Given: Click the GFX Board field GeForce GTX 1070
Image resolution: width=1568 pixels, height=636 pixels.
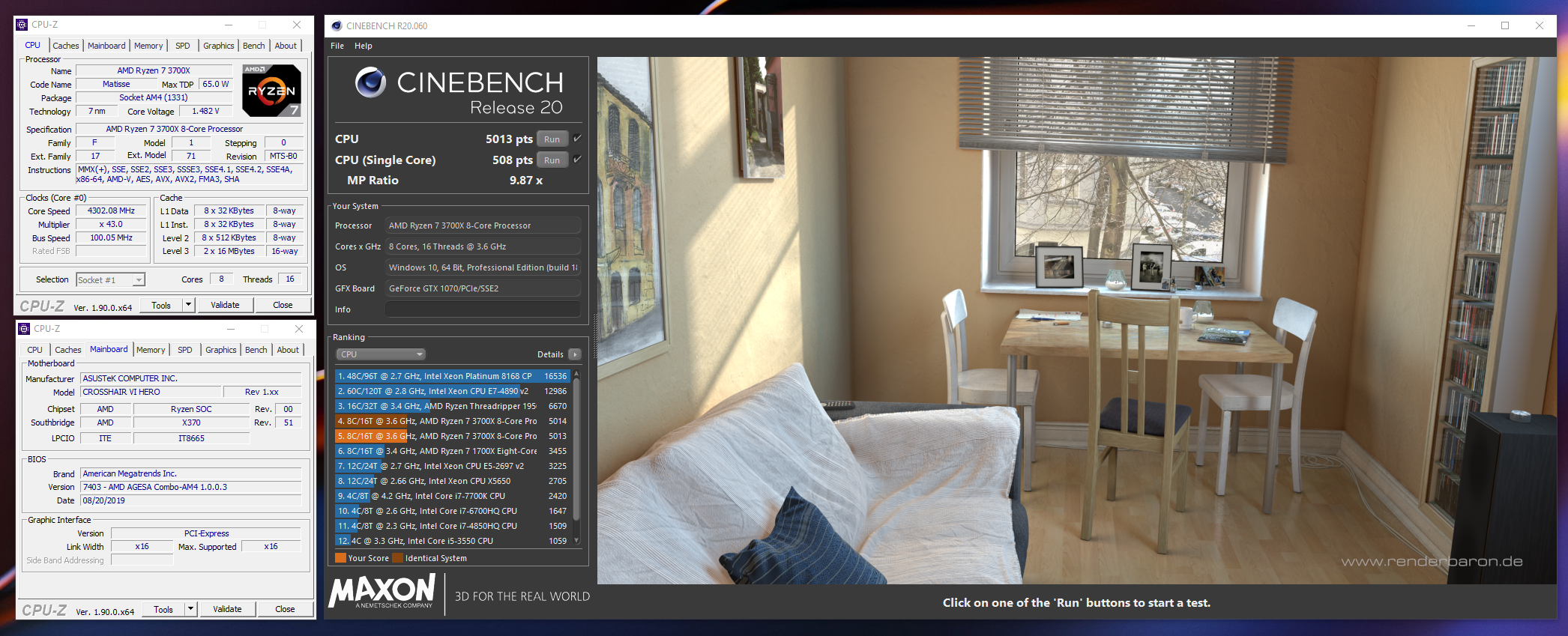Looking at the screenshot, I should click(483, 288).
